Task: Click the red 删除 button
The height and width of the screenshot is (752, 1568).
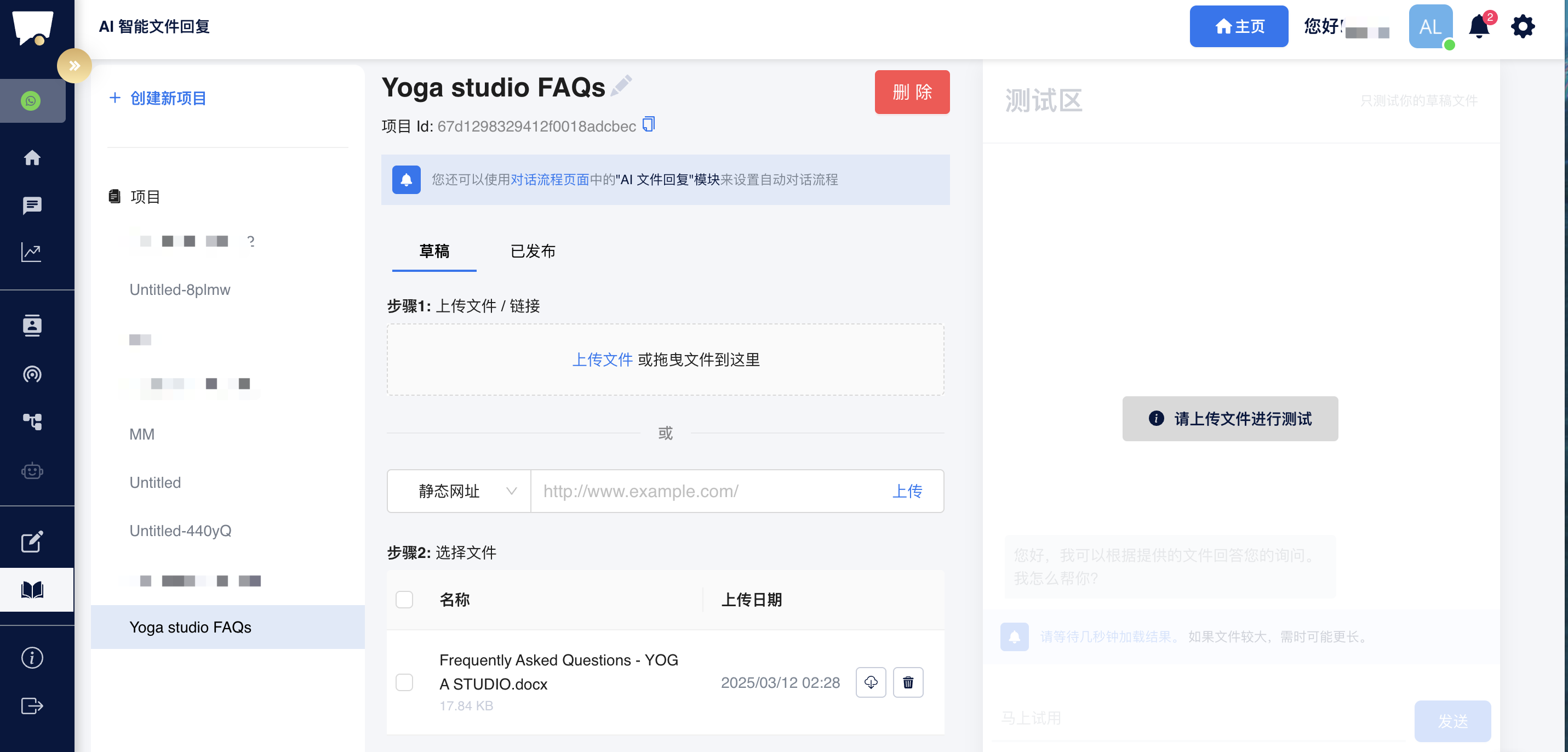Action: (912, 92)
